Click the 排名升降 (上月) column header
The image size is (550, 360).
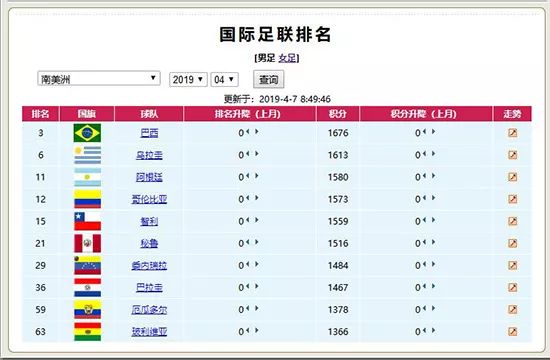coord(249,114)
